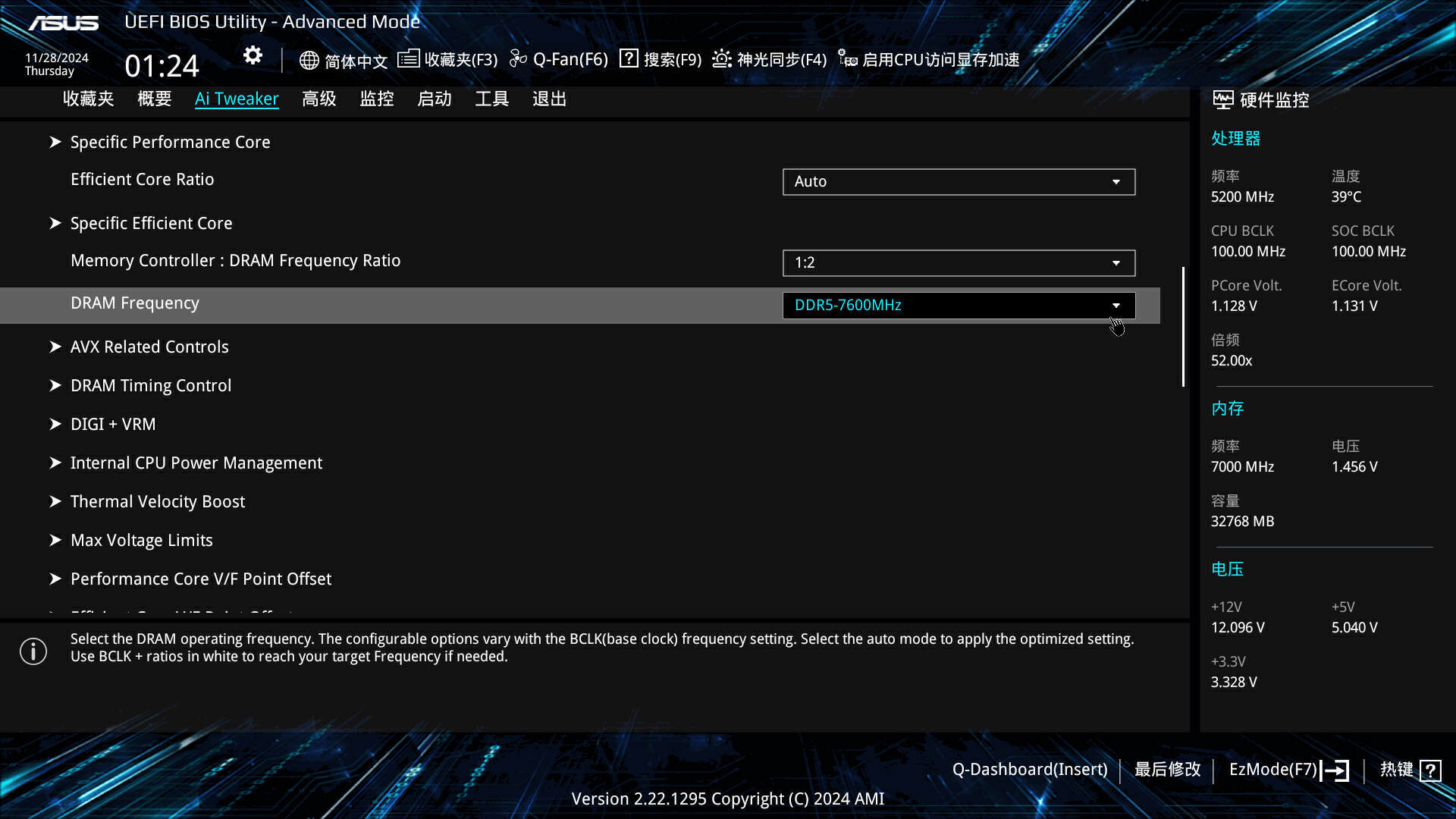The image size is (1456, 819).
Task: Click the 5200 MHz processor frequency value
Action: 1243,197
